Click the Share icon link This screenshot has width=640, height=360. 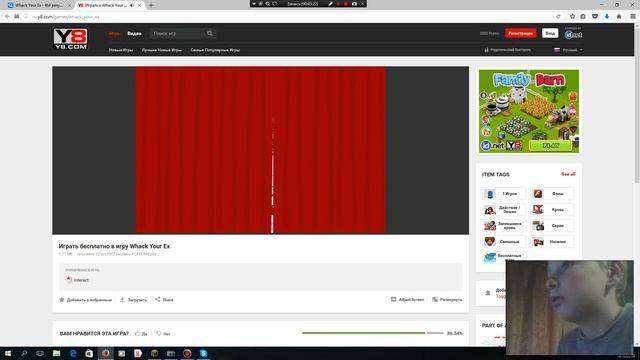click(164, 300)
